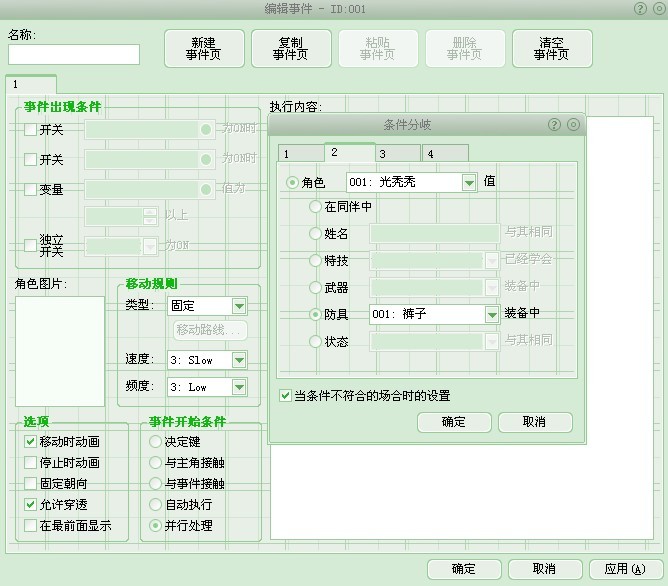Close the 条件分歧 dialog with round icon
Image resolution: width=668 pixels, height=586 pixels.
pyautogui.click(x=573, y=124)
